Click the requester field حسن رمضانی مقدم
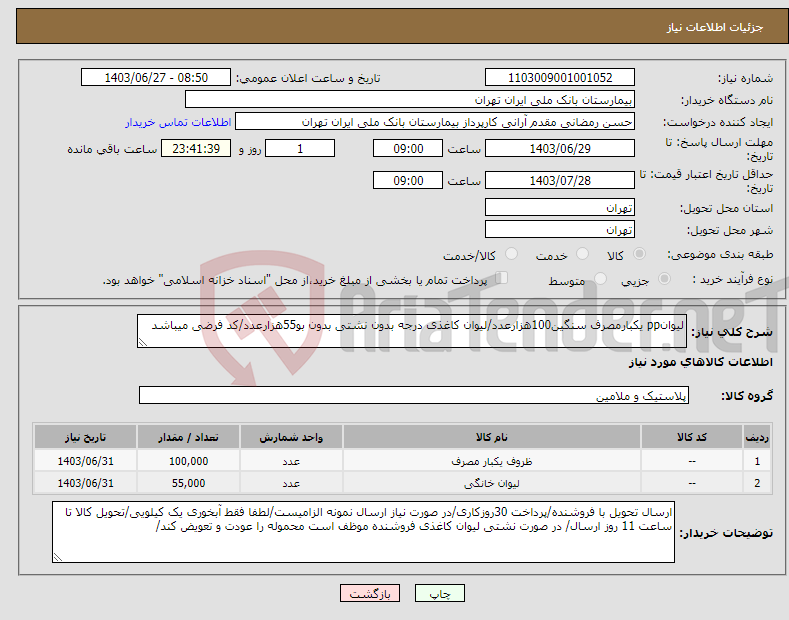Screen dimensions: 789x620 (435, 122)
